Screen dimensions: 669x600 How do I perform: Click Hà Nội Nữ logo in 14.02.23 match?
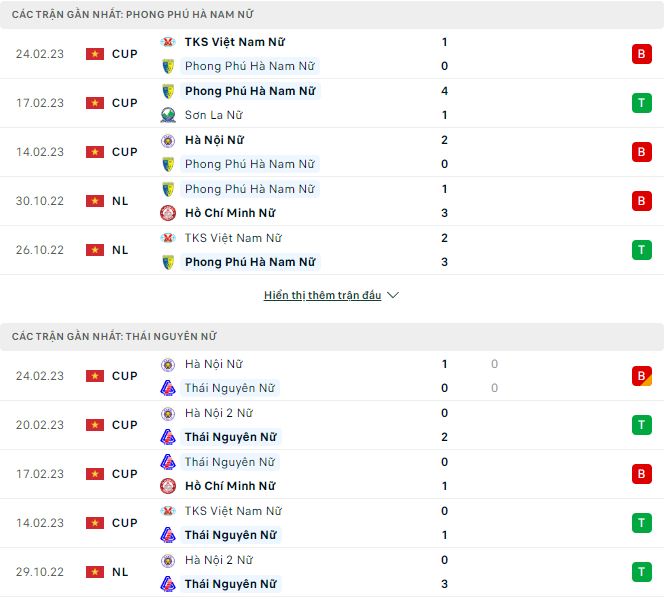[168, 141]
